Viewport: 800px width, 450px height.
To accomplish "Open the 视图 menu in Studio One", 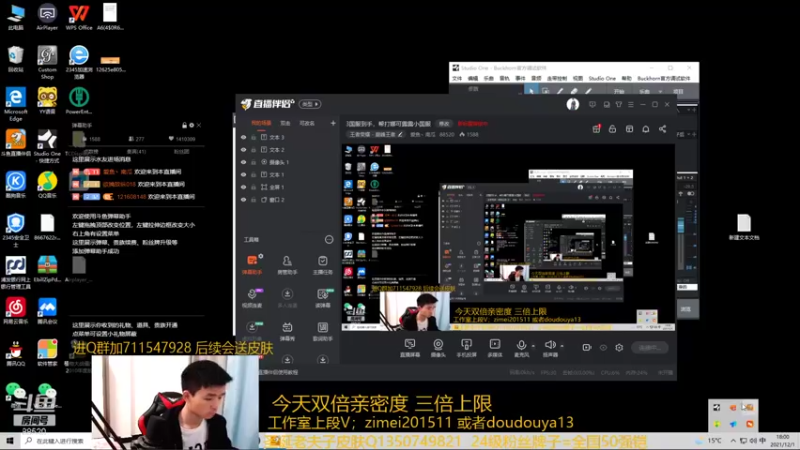I will 578,79.
